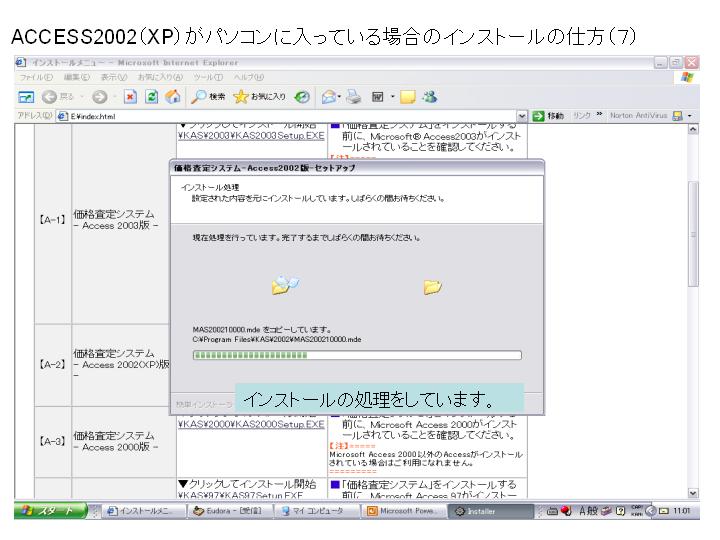This screenshot has width=720, height=540.
Task: Click the Start (スタート) button
Action: (x=51, y=511)
